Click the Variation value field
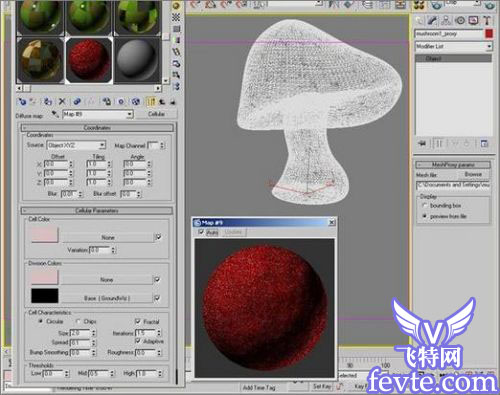This screenshot has width=500, height=395. [99, 250]
